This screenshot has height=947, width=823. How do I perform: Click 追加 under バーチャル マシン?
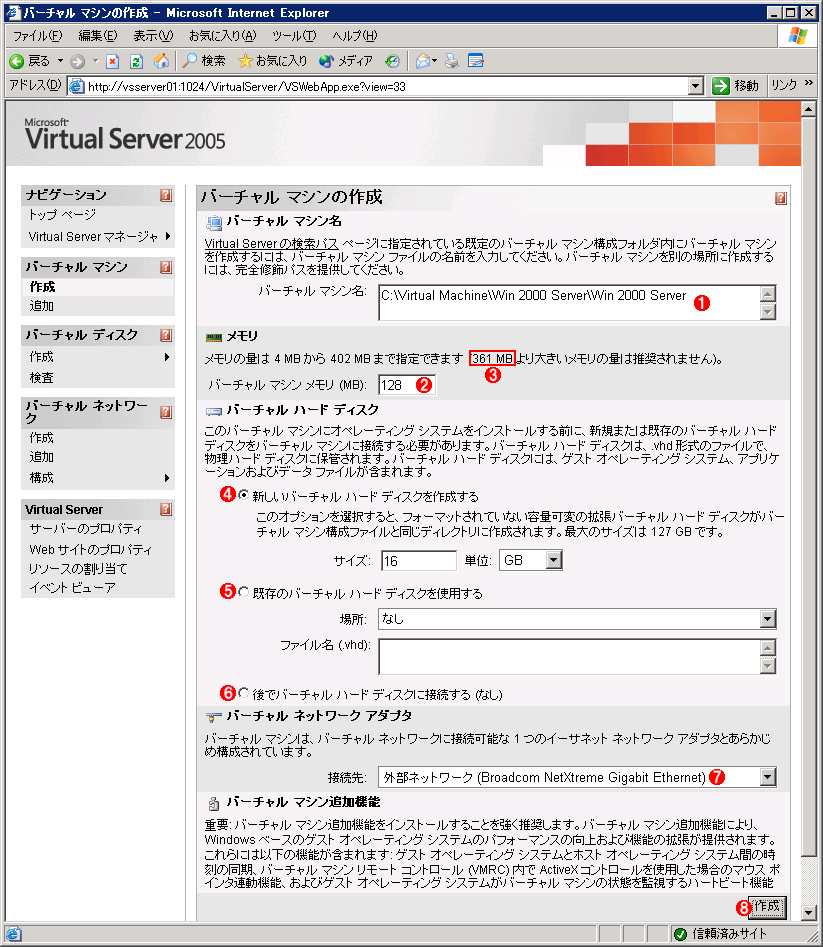point(42,306)
